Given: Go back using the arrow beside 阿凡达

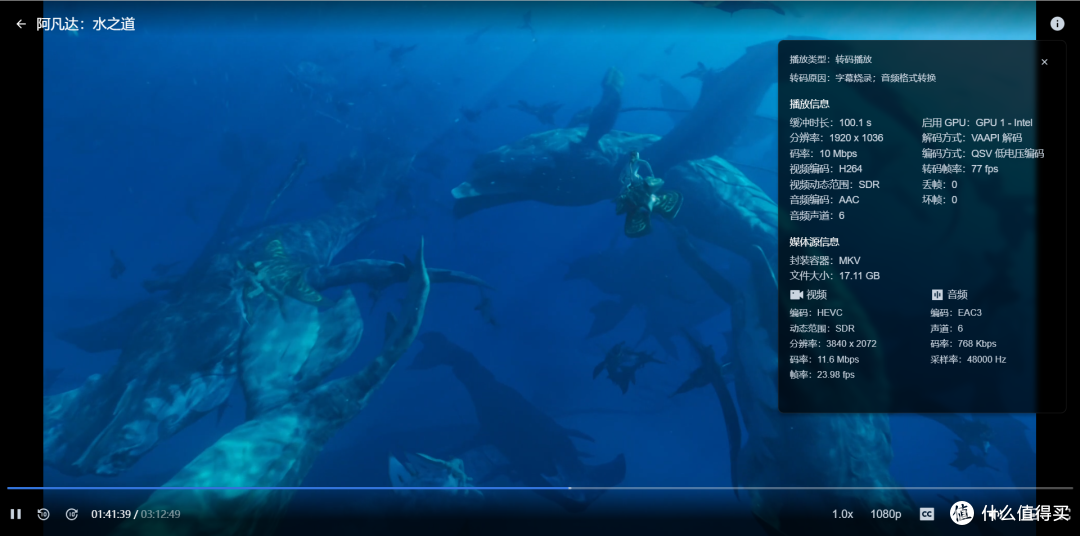Looking at the screenshot, I should click(21, 24).
